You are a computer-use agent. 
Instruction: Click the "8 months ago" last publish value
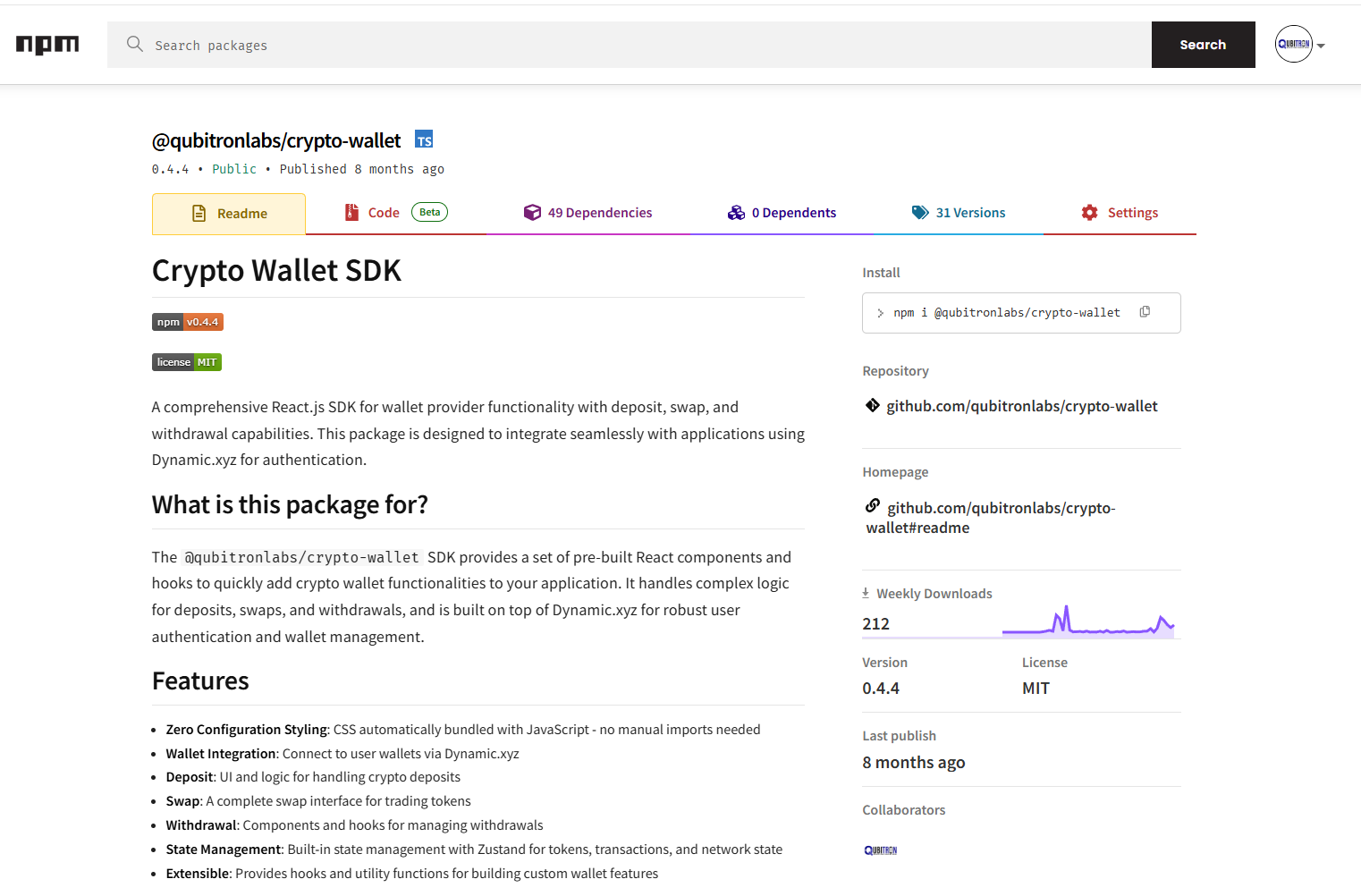(x=914, y=763)
